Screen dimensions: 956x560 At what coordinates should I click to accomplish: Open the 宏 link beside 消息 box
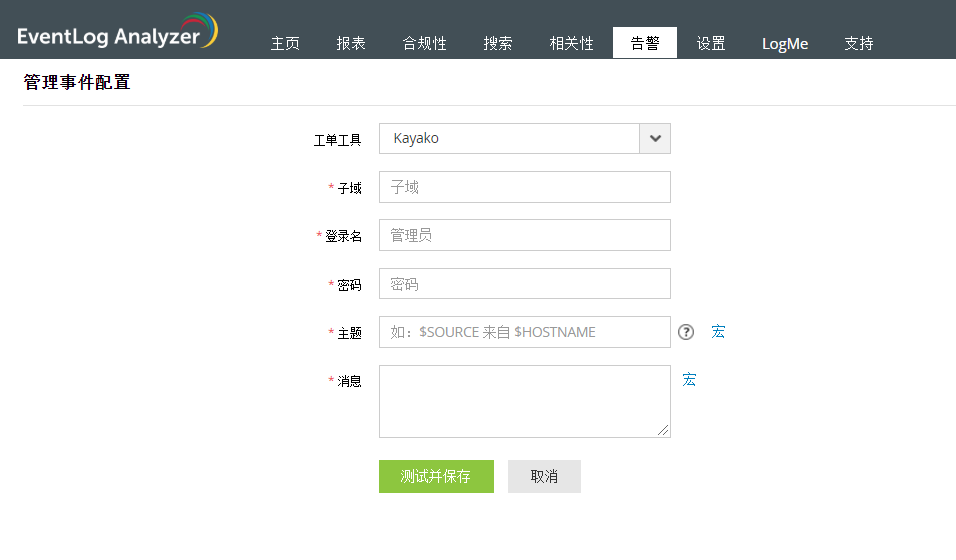pos(689,380)
